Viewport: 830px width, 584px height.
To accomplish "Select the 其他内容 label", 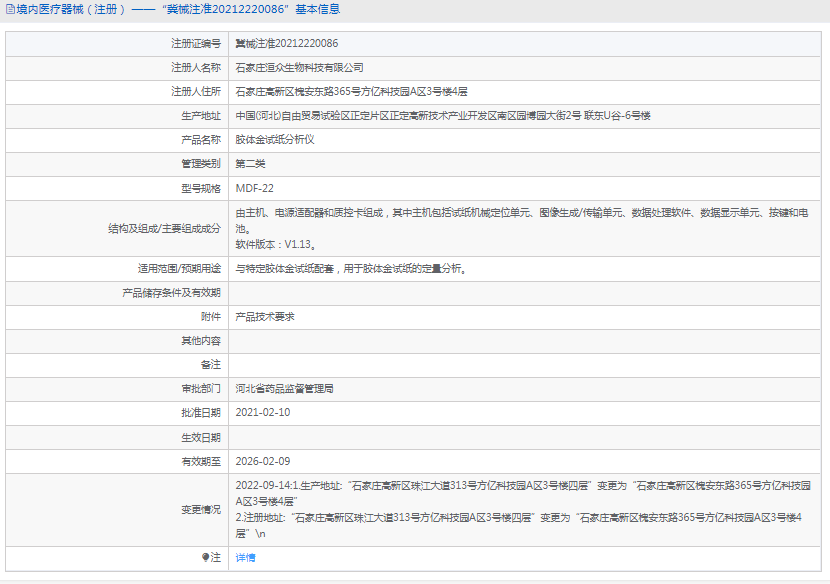I will point(201,340).
